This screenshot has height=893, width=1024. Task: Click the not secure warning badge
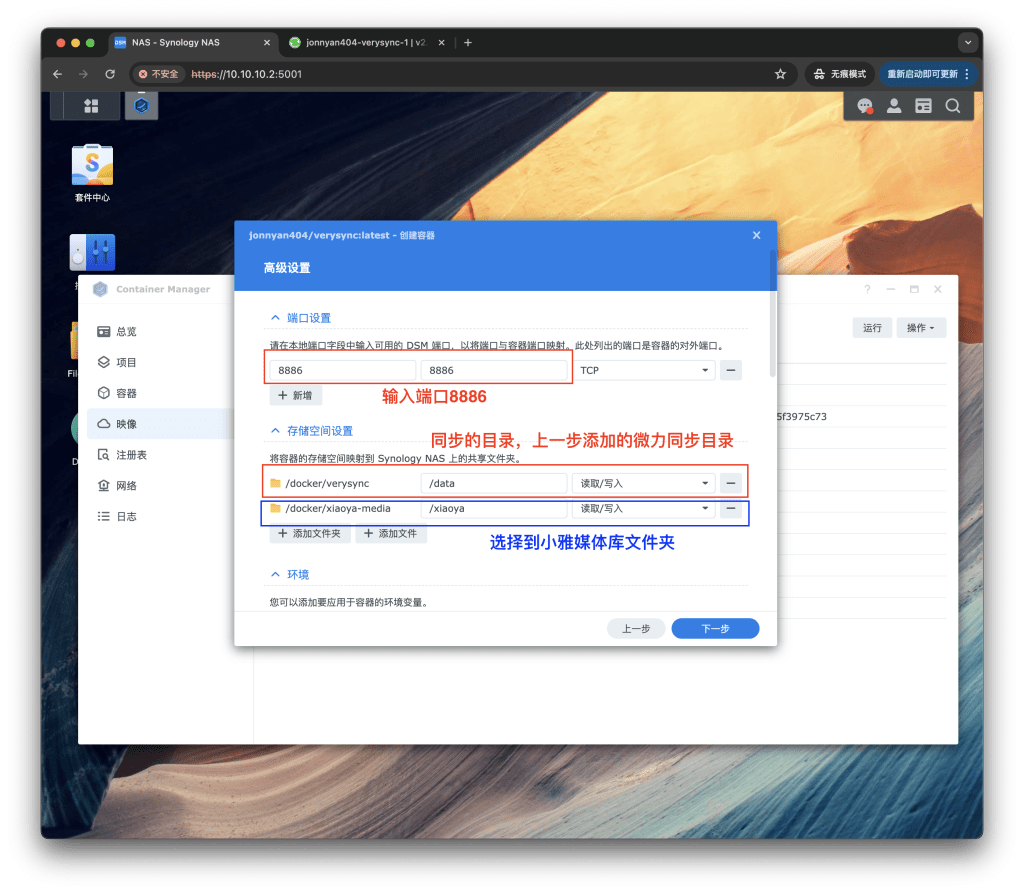[159, 74]
